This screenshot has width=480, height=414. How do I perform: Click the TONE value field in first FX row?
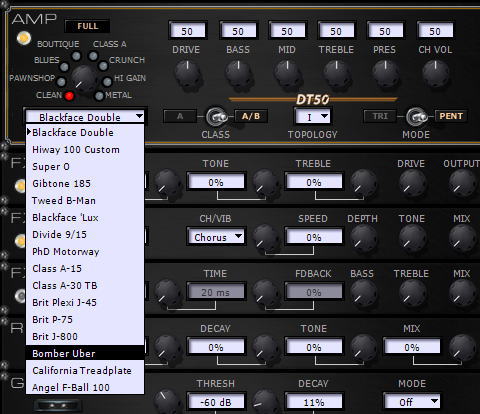coord(216,182)
